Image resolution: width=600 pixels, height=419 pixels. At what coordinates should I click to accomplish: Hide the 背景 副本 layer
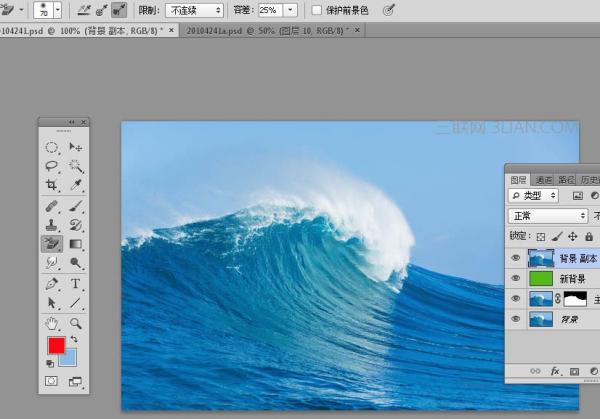(x=515, y=258)
